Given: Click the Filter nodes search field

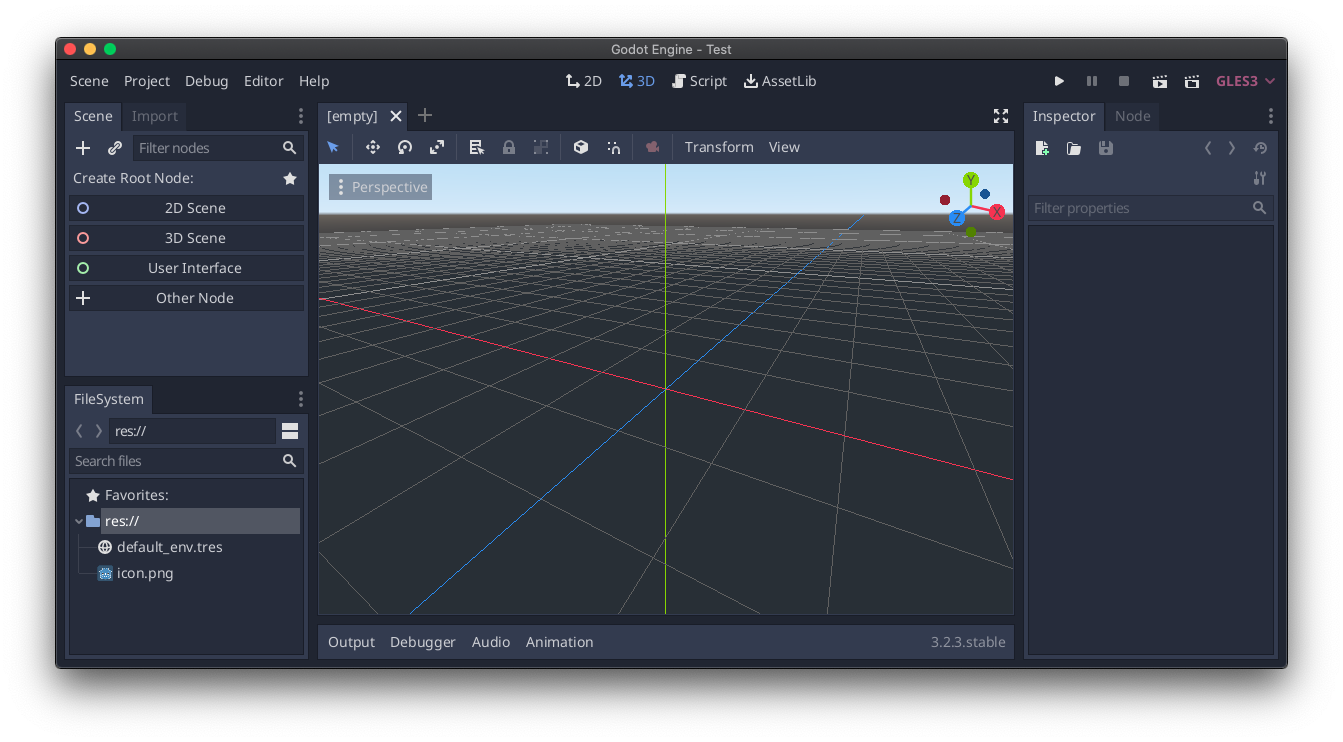Looking at the screenshot, I should pyautogui.click(x=218, y=148).
